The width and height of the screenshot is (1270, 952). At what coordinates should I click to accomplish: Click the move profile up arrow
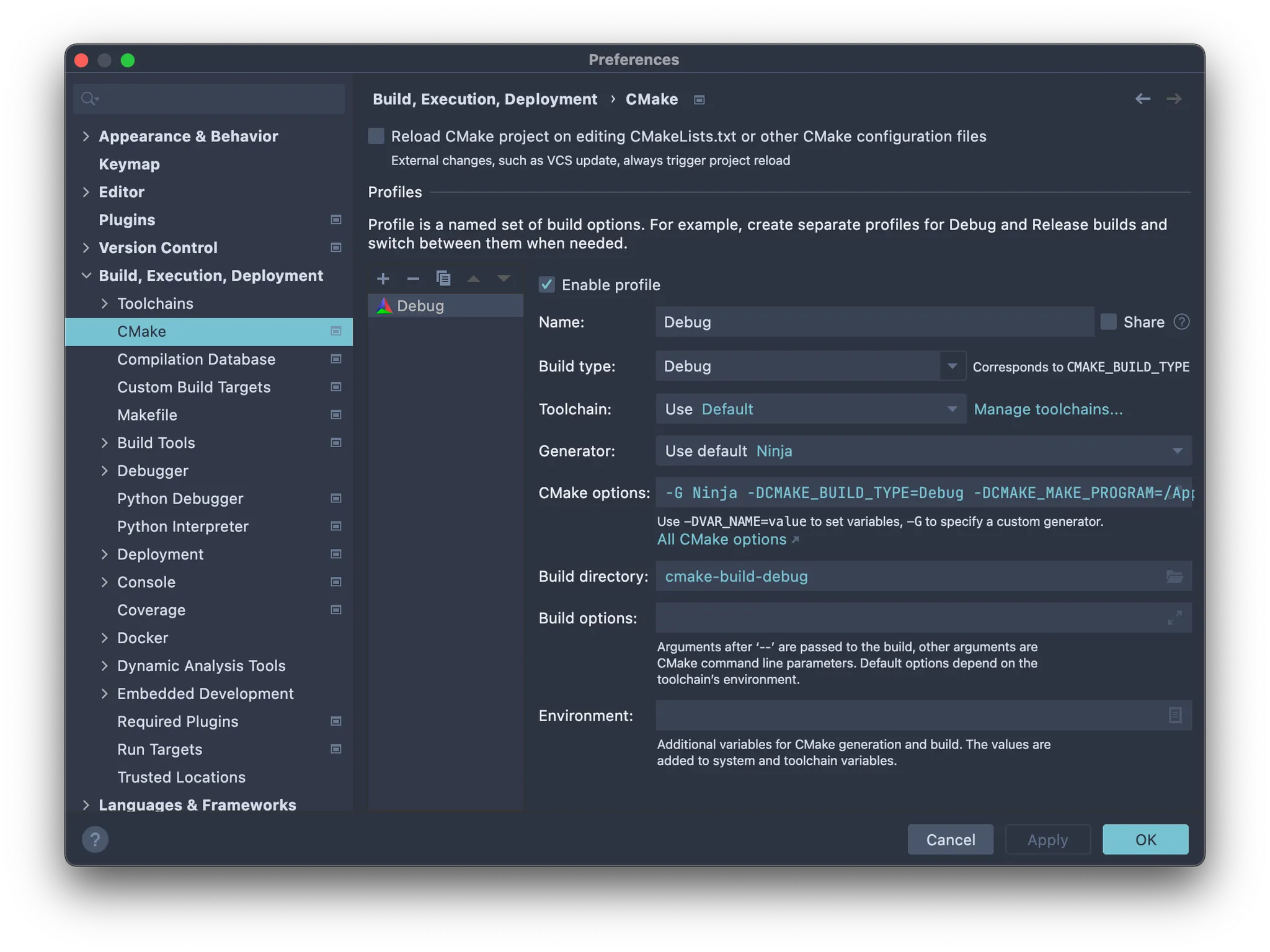[x=474, y=278]
